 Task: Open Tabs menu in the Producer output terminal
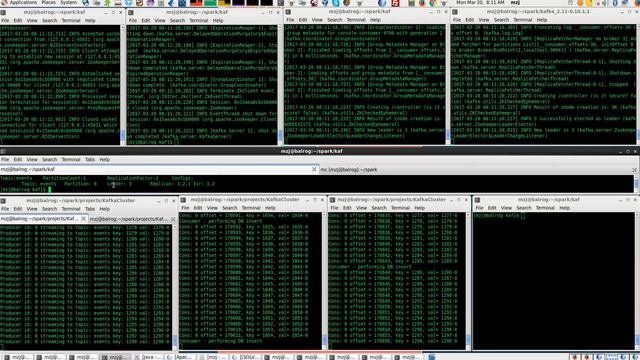[90, 209]
